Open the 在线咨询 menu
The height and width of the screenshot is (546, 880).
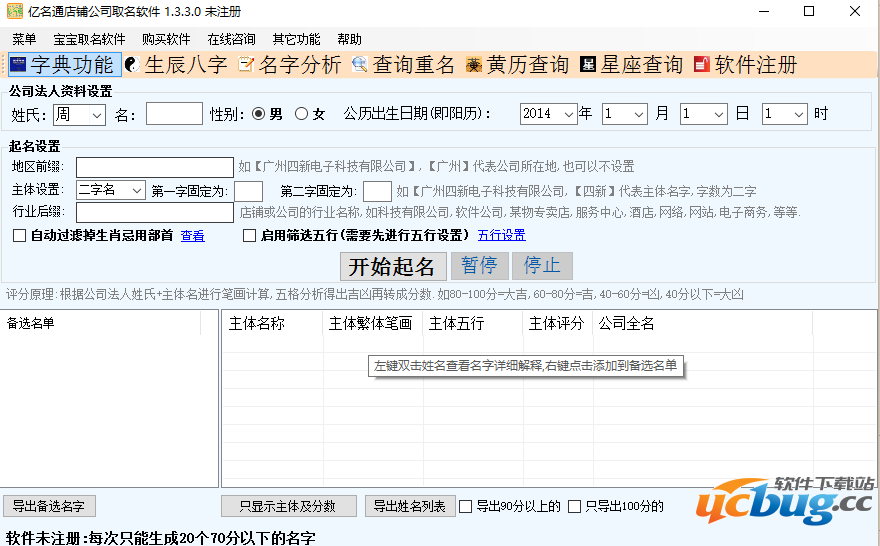click(x=231, y=39)
